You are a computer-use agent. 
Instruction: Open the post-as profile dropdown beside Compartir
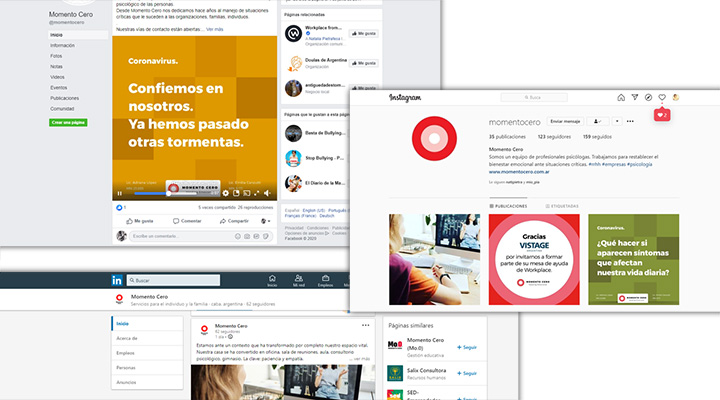[265, 221]
